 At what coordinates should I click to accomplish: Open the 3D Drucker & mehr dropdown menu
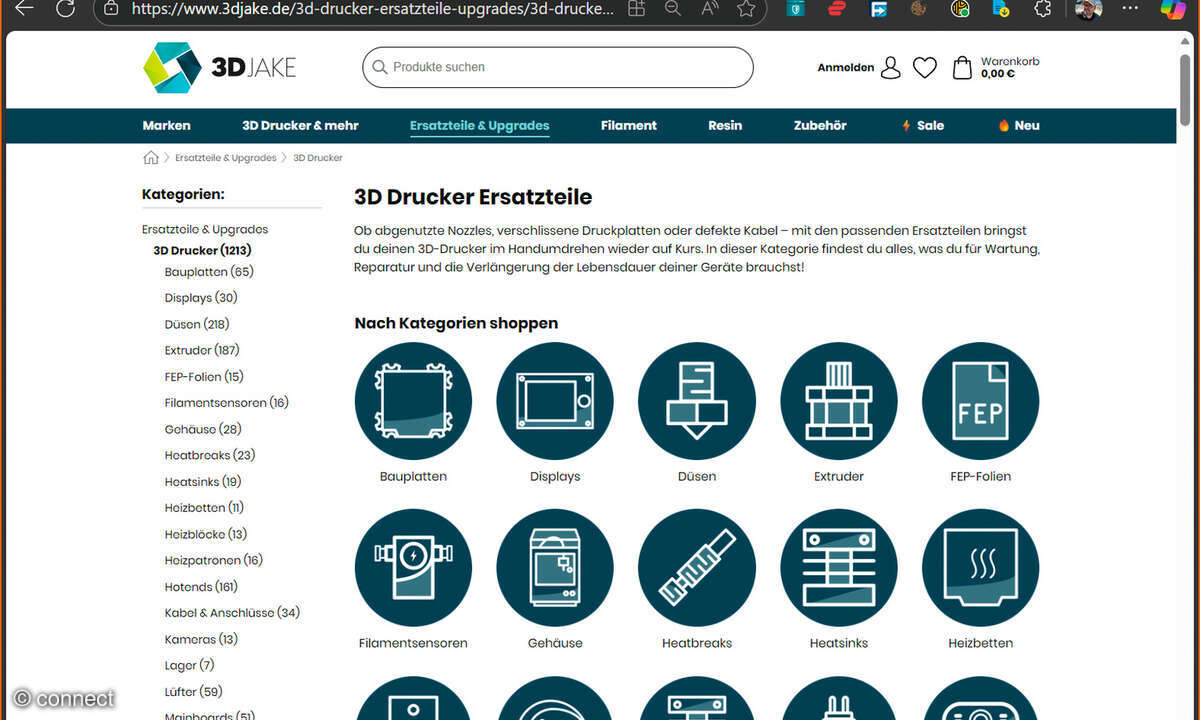click(x=300, y=125)
